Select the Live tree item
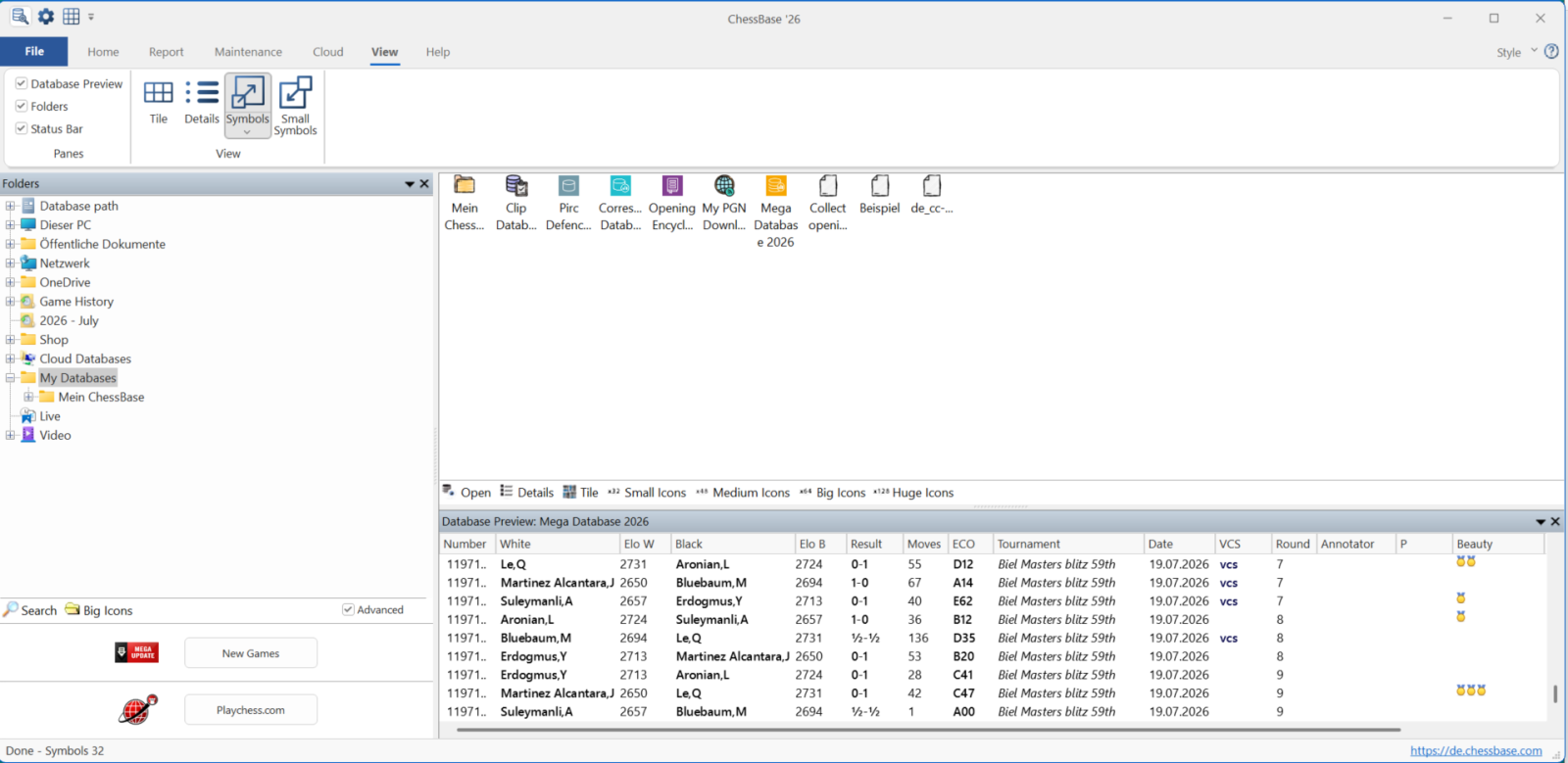Screen dimensions: 1568x763 (x=50, y=416)
